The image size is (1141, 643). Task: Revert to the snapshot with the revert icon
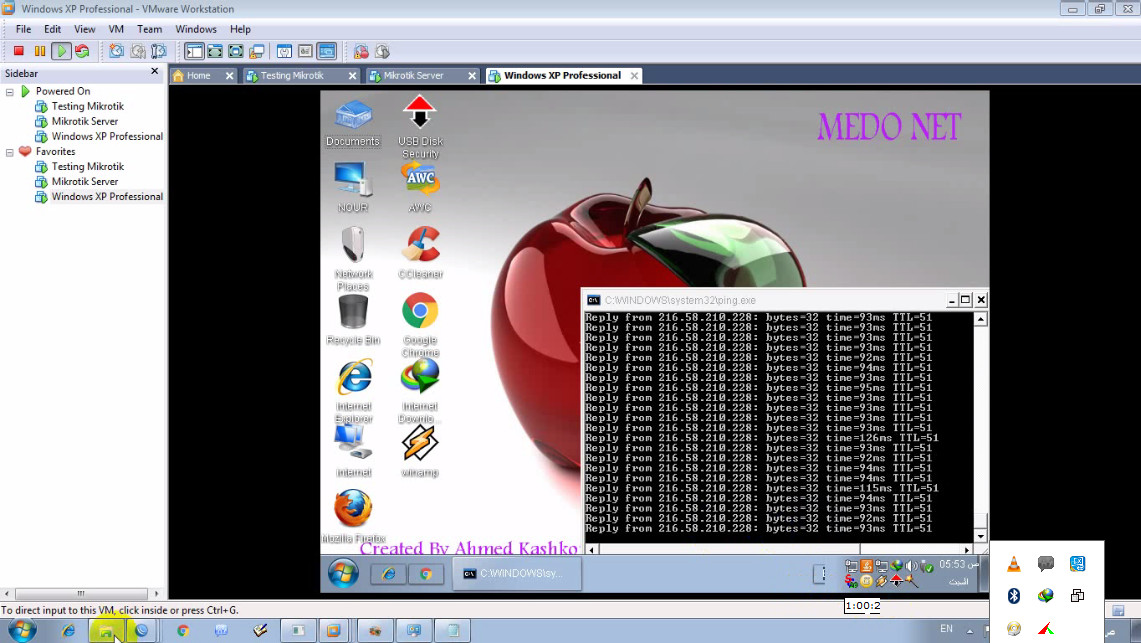tap(138, 51)
